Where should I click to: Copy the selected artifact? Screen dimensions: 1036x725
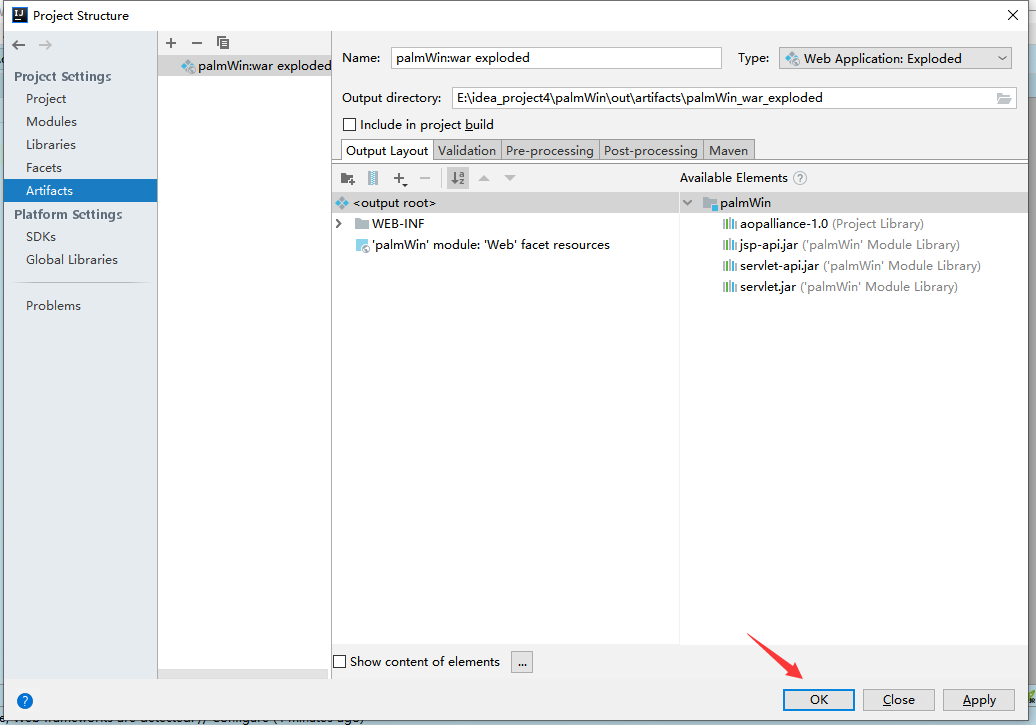click(223, 43)
